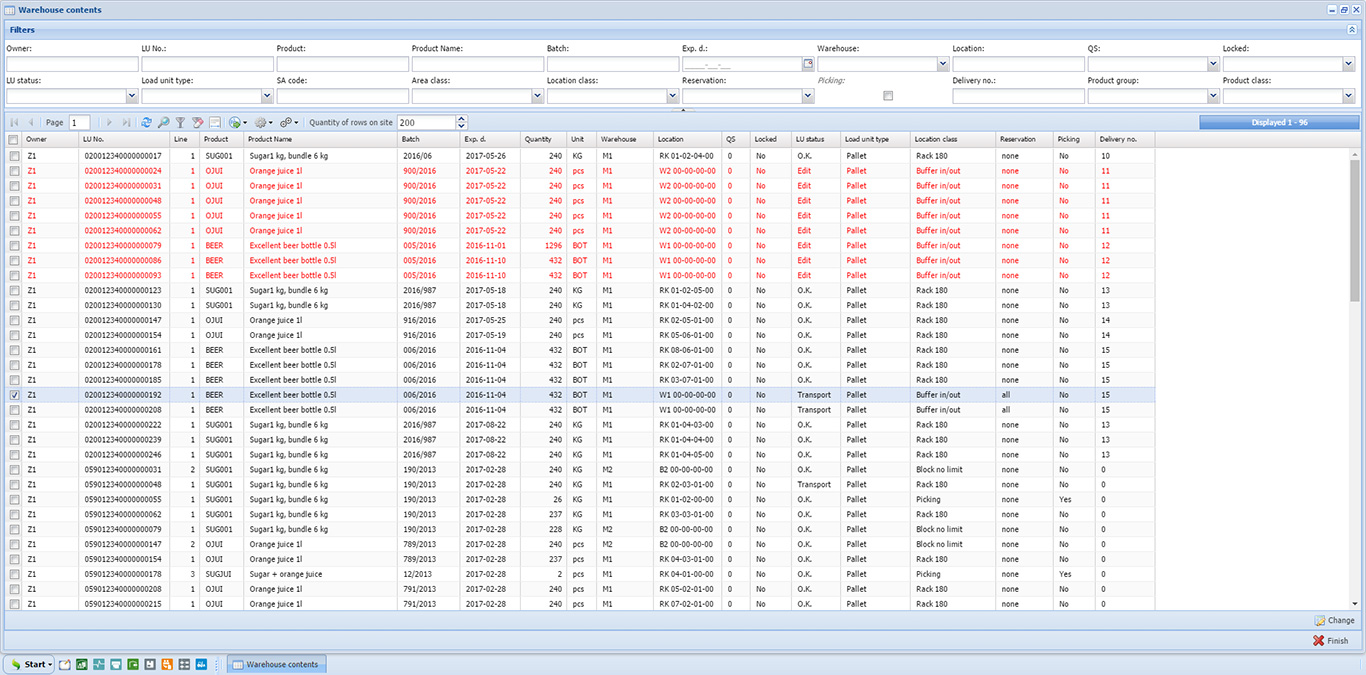Screen dimensions: 1366x675
Task: Click the Owner filter input field
Action: (x=72, y=64)
